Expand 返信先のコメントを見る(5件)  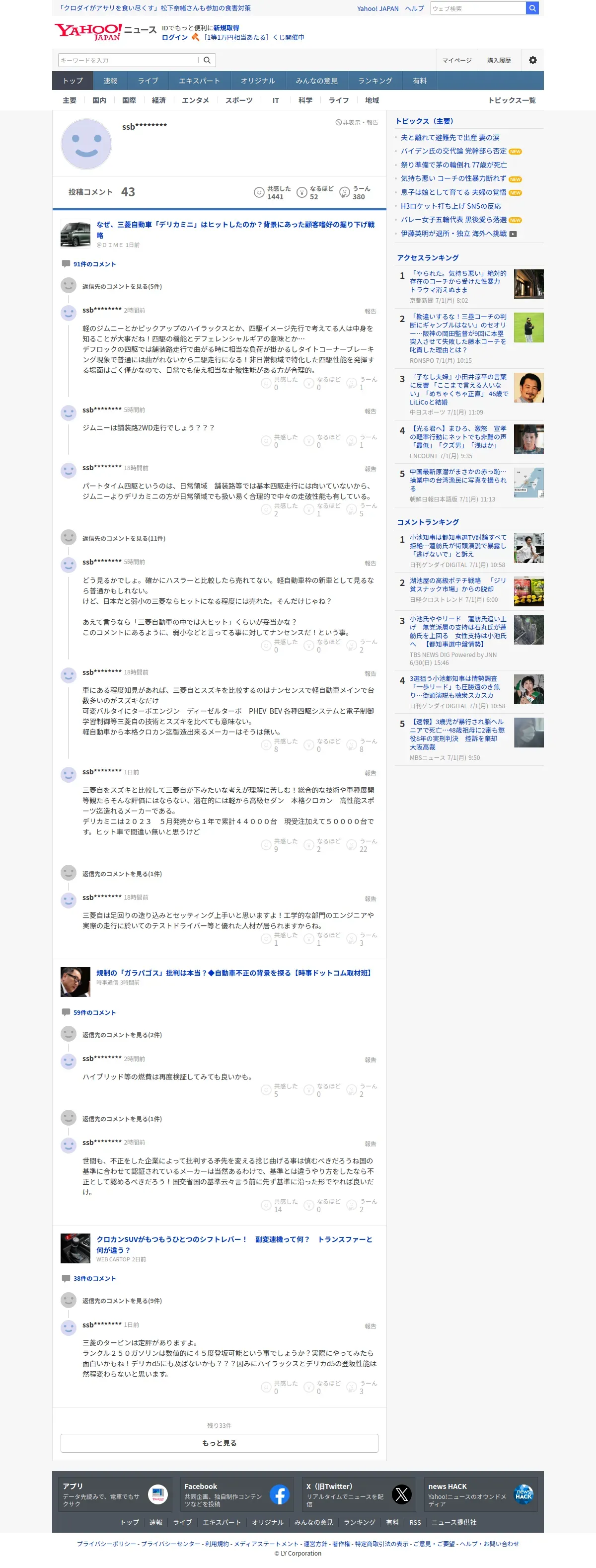point(122,286)
